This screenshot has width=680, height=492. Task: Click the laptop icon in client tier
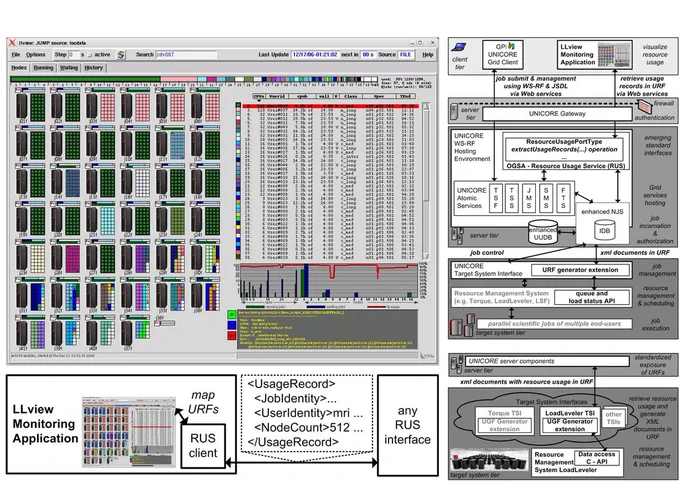pos(459,47)
